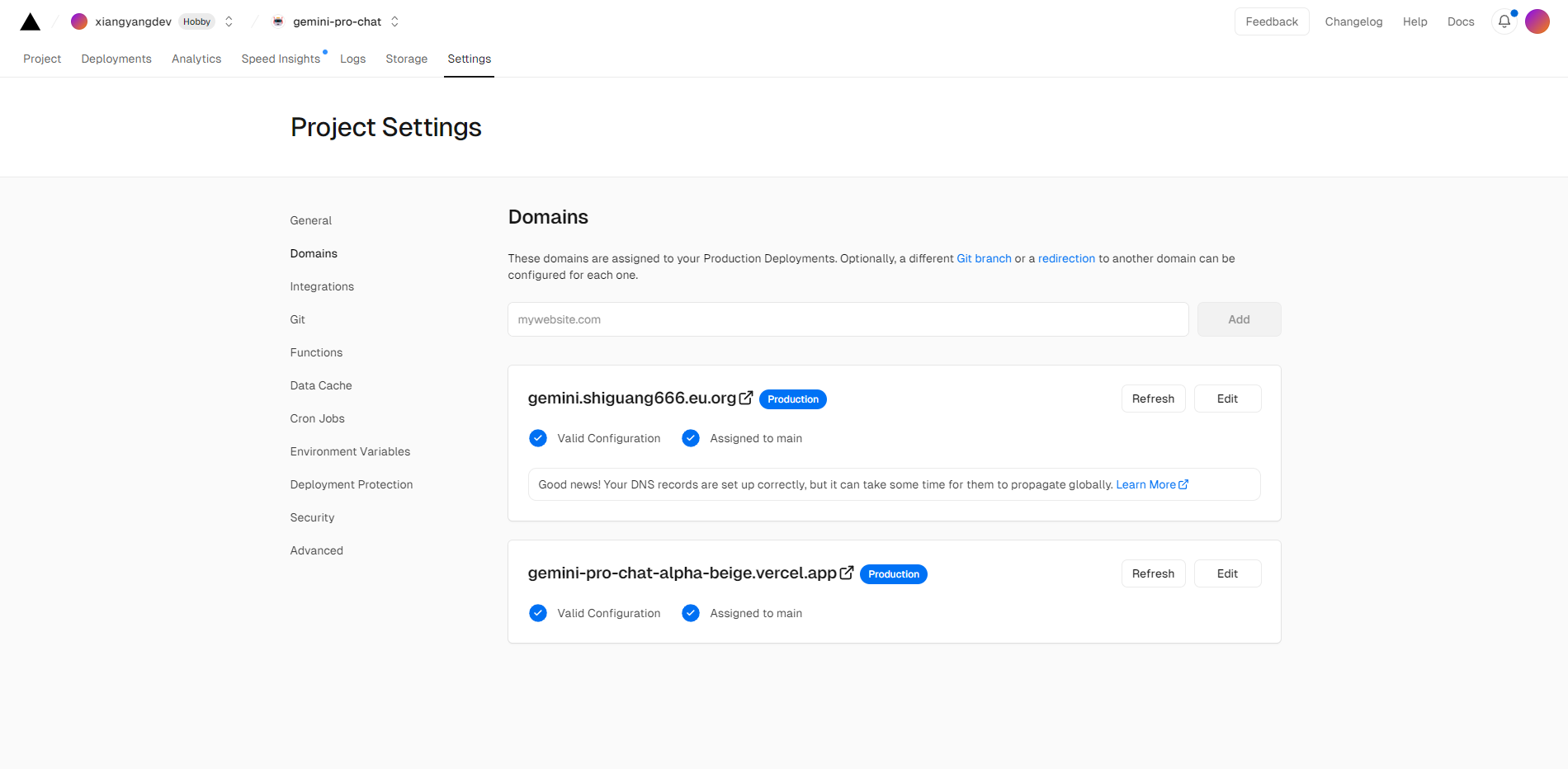Select the Settings tab
This screenshot has width=1568, height=769.
coord(470,59)
